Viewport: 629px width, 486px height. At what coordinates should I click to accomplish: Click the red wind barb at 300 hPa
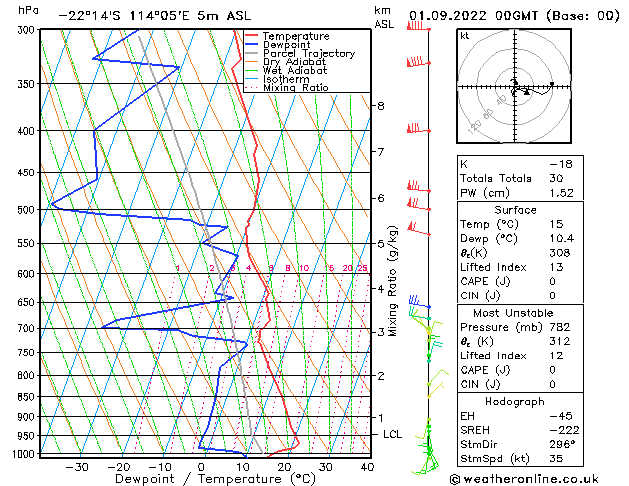418,26
